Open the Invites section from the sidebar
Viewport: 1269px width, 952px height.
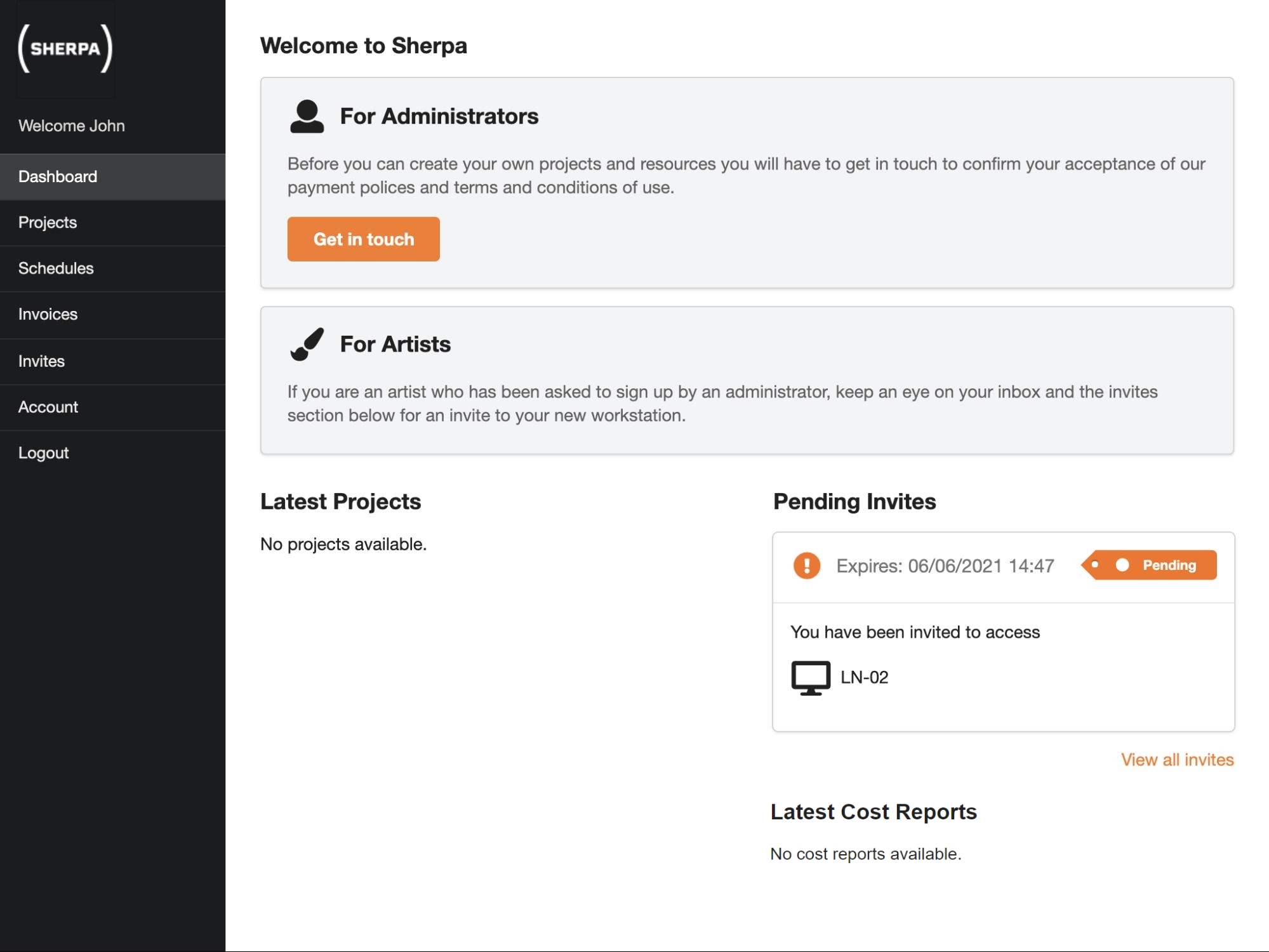click(41, 360)
